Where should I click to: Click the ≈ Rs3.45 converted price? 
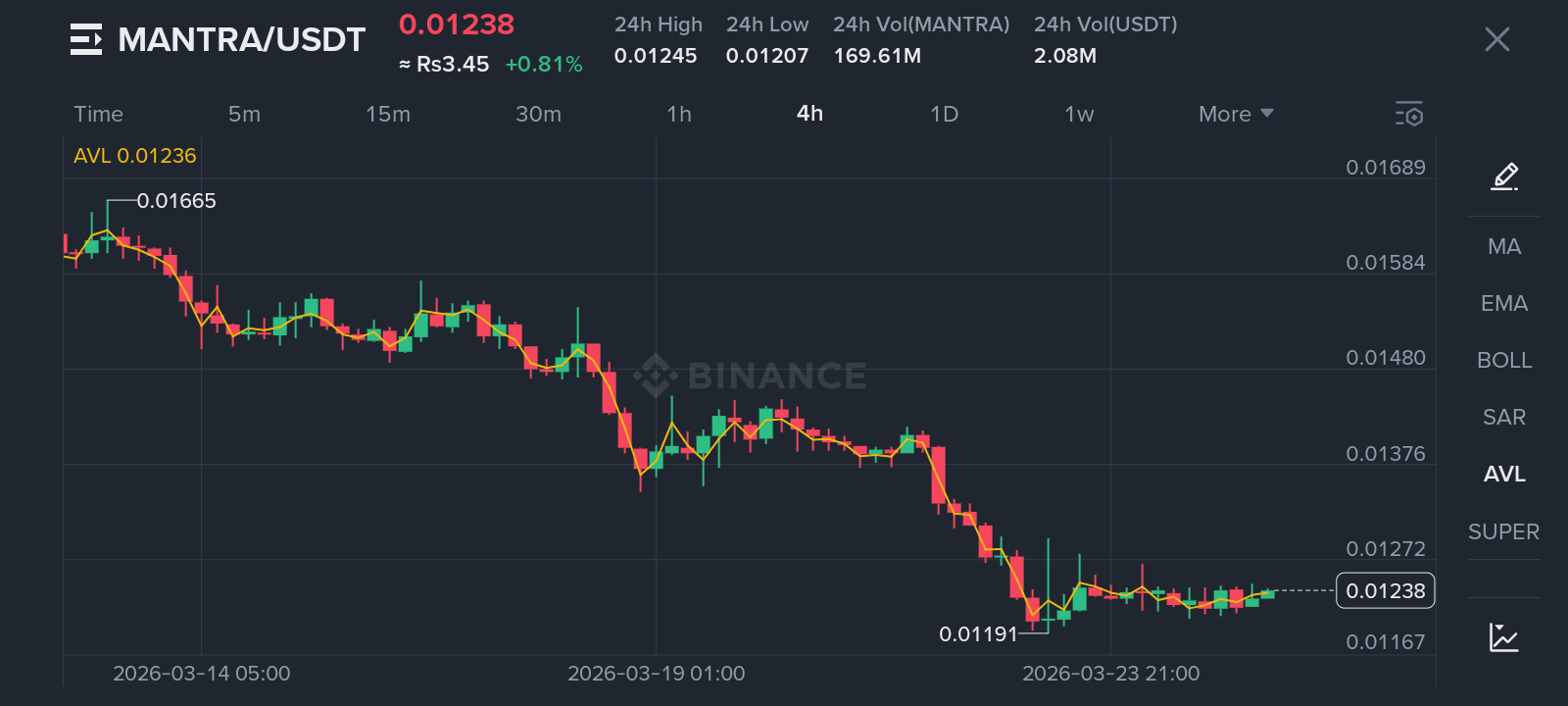444,65
